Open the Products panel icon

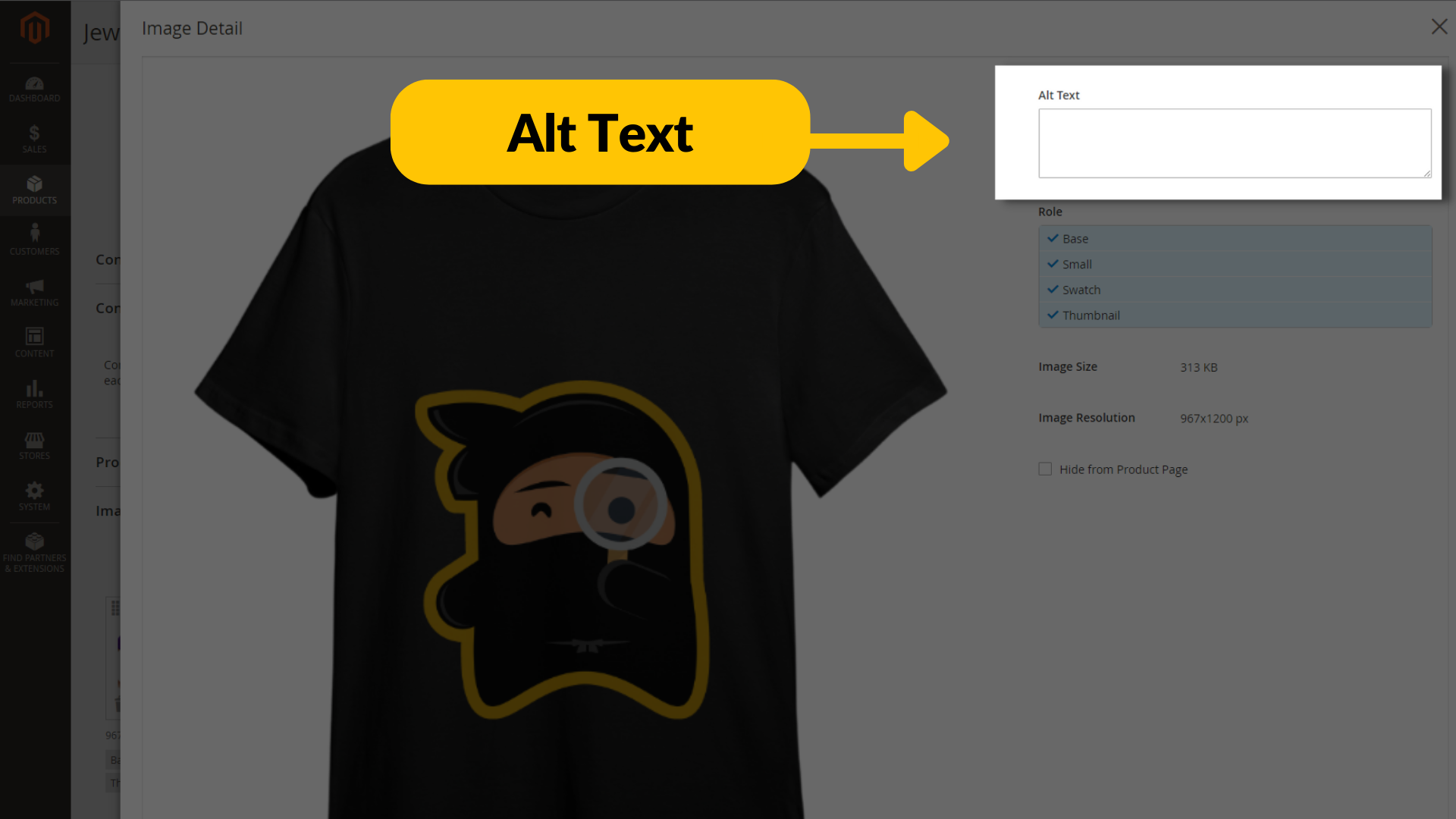[35, 189]
